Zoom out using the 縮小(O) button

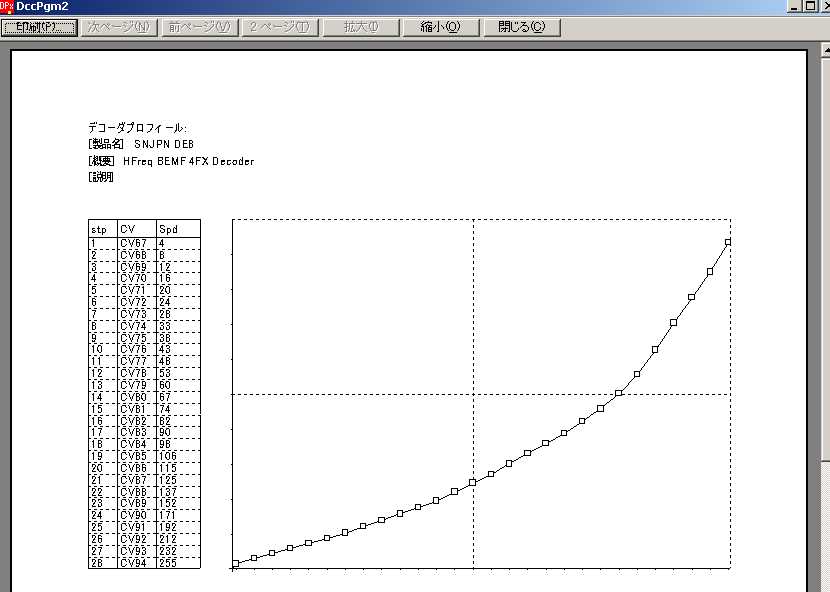(440, 27)
